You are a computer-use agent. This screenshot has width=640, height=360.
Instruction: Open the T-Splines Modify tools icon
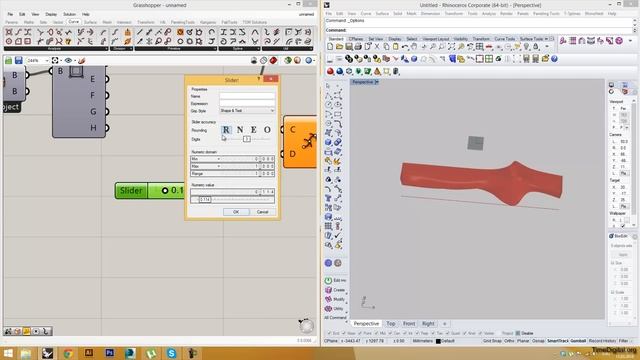click(328, 299)
